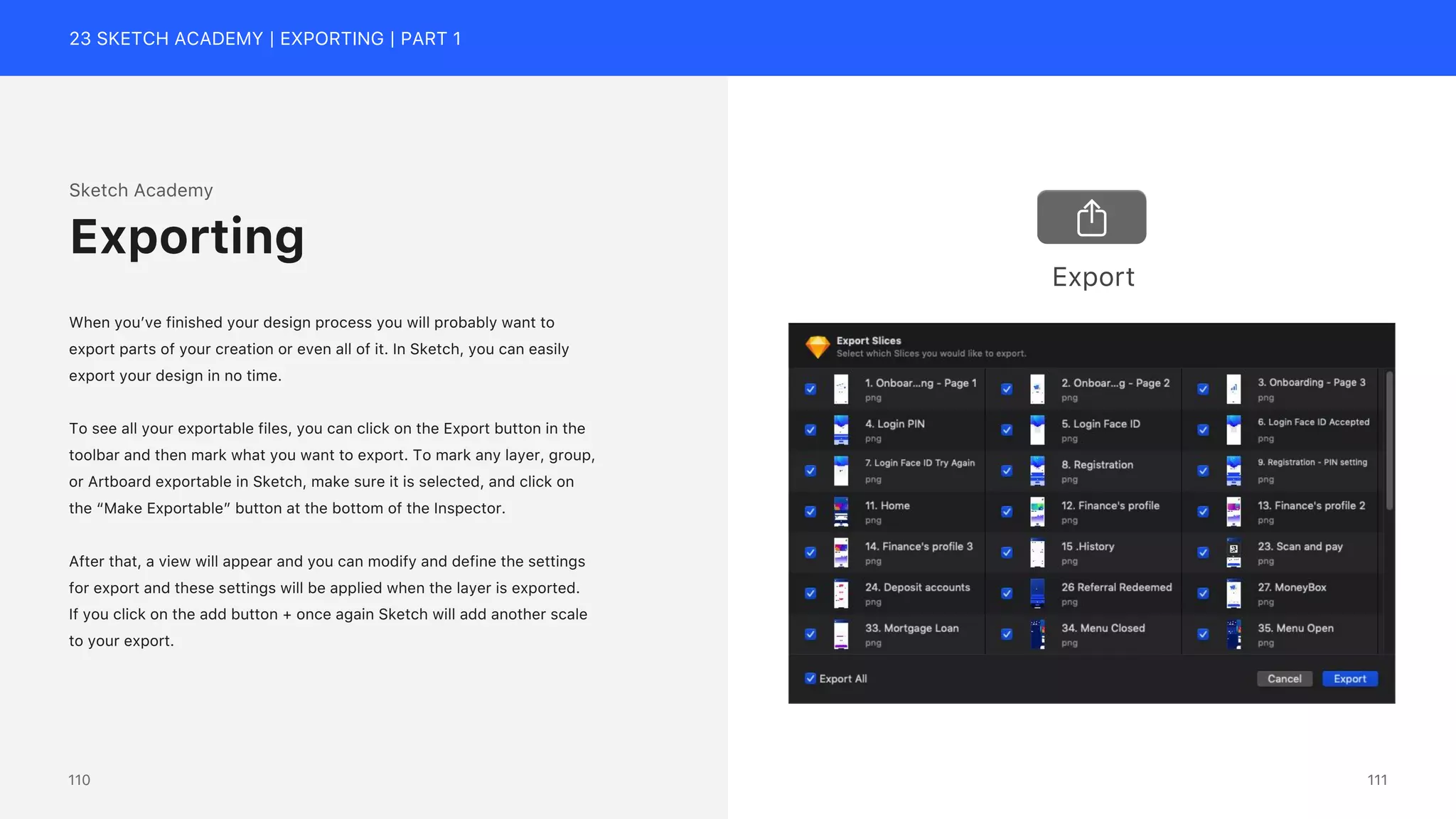Uncheck the 3. Onboarding - Page 3 checkbox
1456x819 pixels.
pos(1203,389)
